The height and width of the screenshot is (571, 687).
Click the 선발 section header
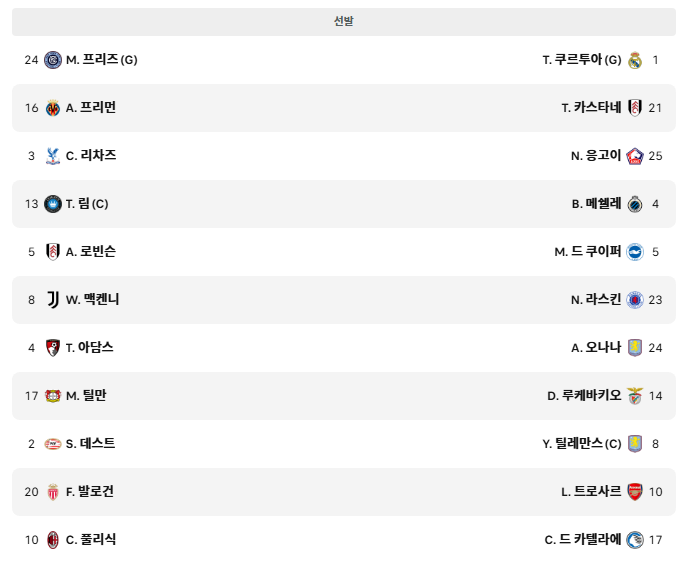coord(344,21)
